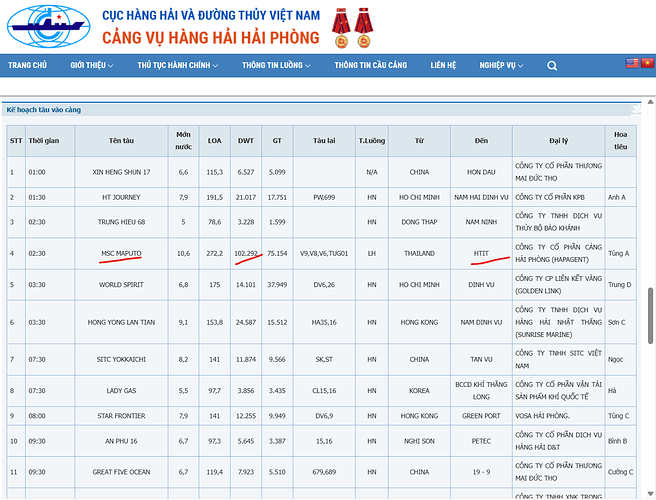The image size is (656, 500).
Task: Click the DWT value 102.292
Action: pos(246,253)
